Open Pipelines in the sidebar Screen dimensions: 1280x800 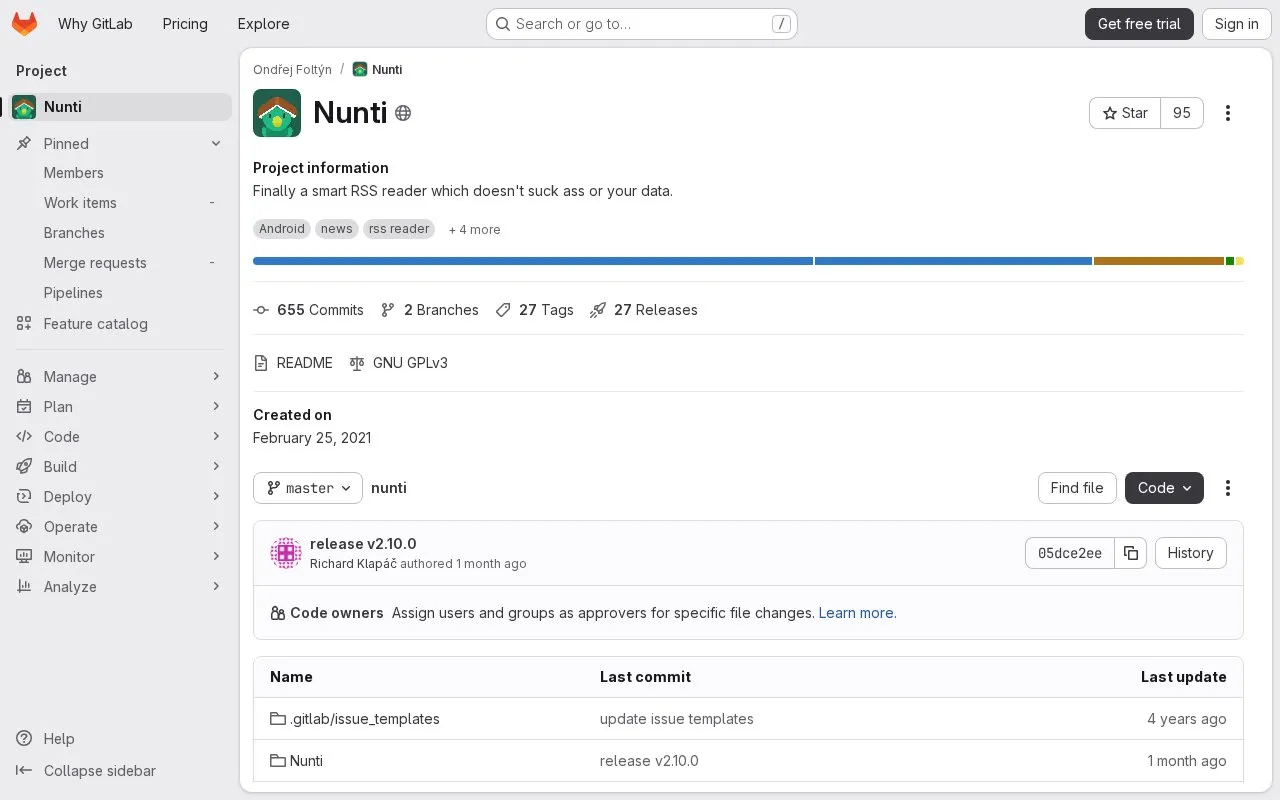[x=120, y=293]
